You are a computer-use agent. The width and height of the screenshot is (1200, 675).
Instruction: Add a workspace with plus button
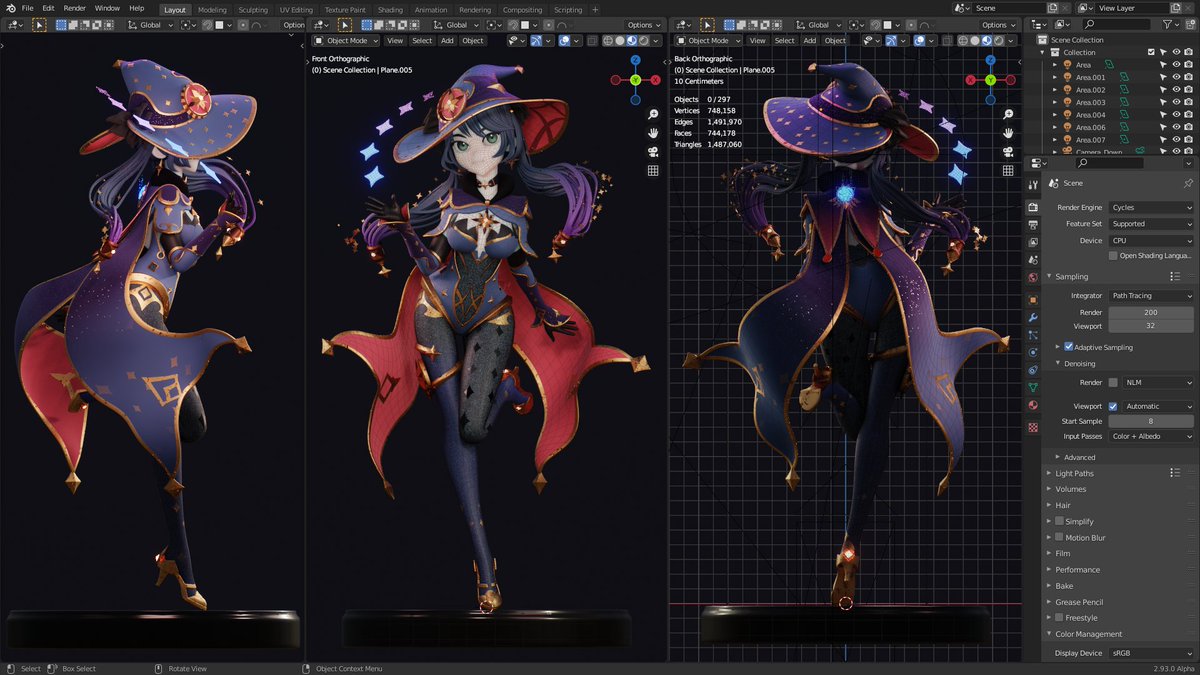(595, 9)
